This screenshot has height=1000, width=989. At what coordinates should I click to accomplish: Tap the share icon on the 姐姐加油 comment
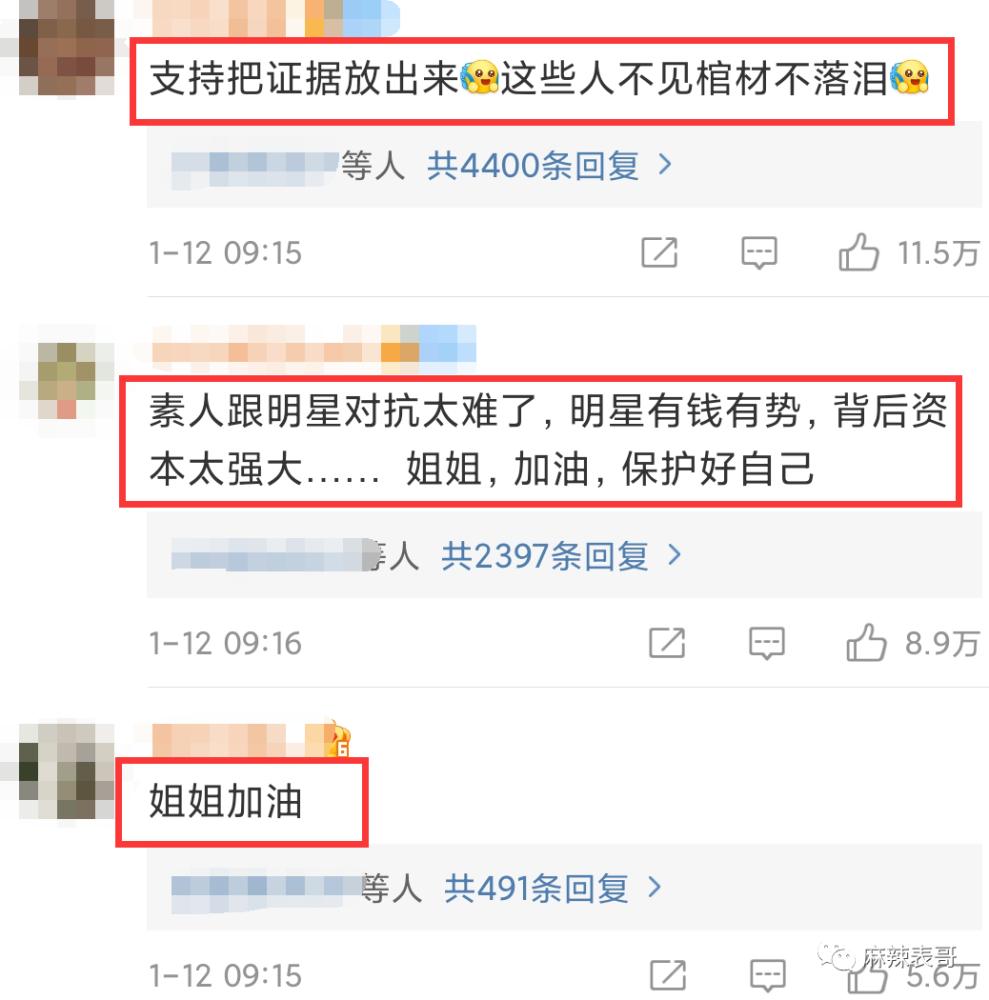(x=668, y=975)
